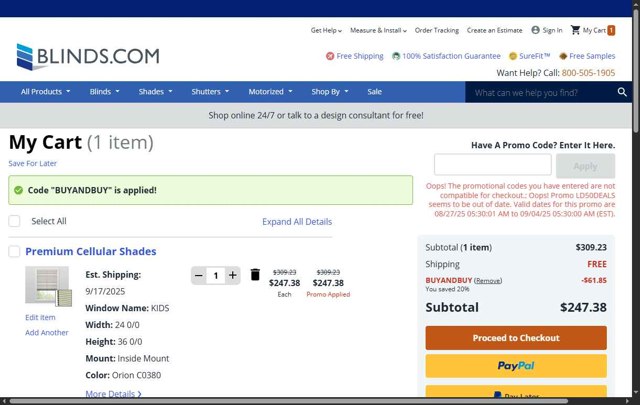640x405 pixels.
Task: Open Order Tracking page
Action: point(437,30)
